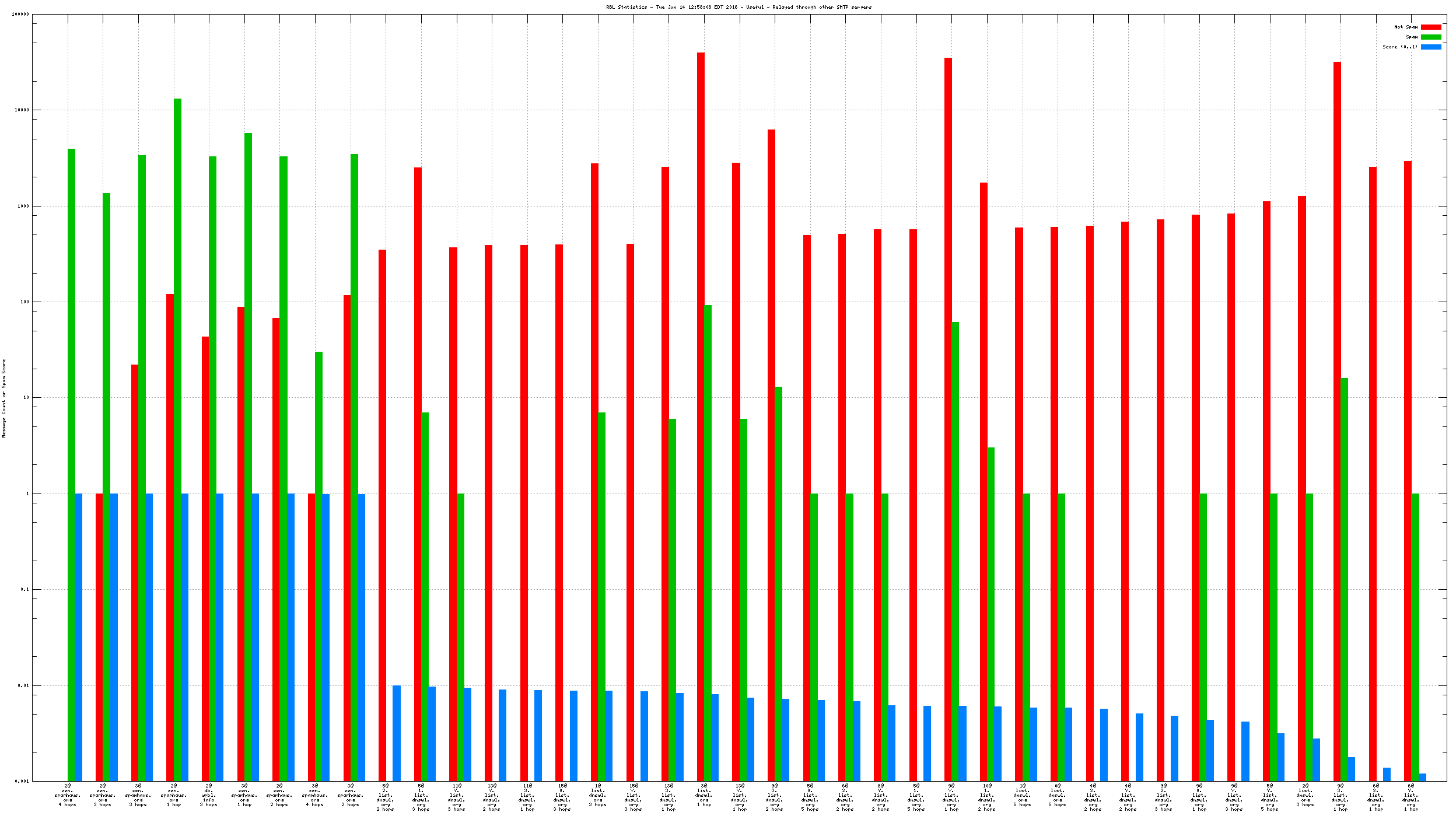
Task: Click the 10000 y-axis tick label
Action: pos(22,110)
